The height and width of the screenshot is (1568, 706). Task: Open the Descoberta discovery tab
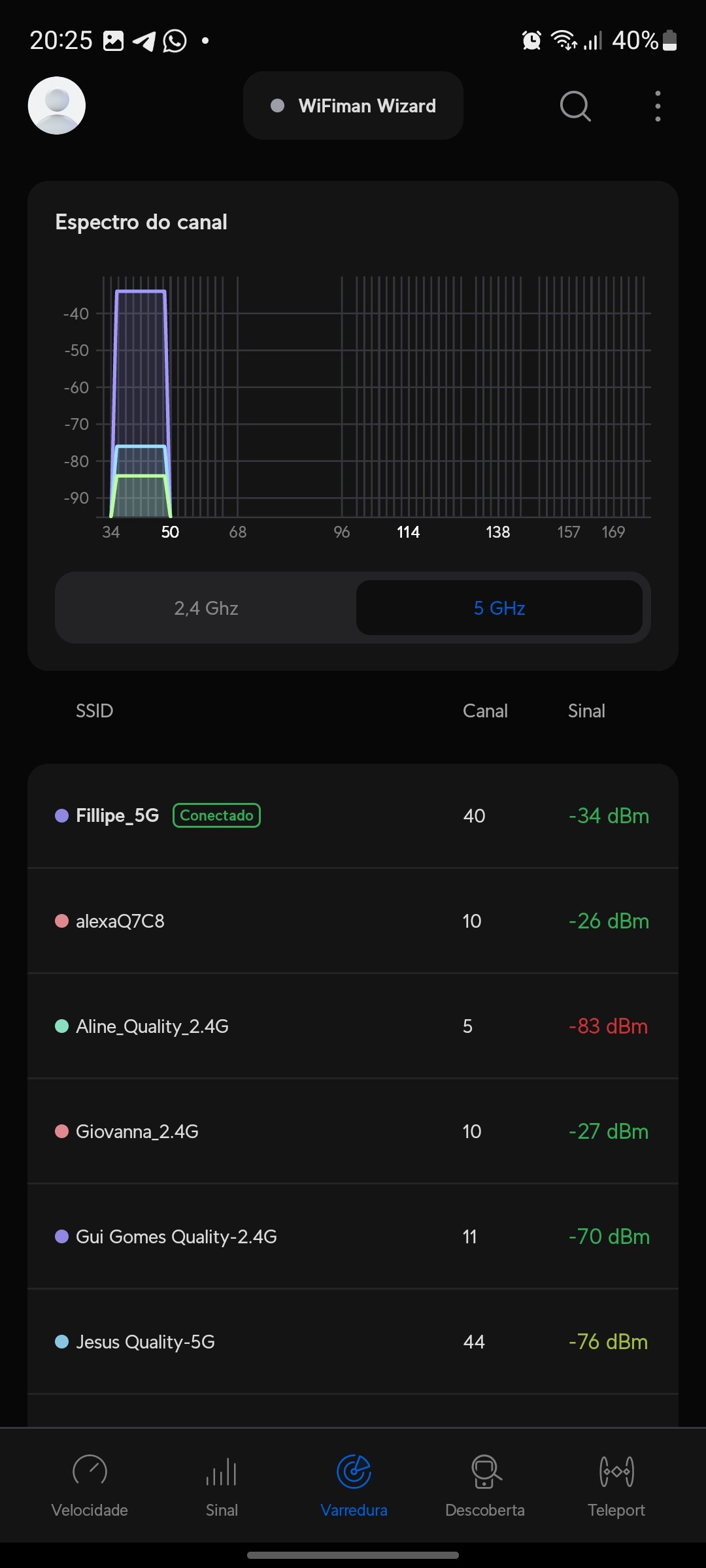[485, 1484]
